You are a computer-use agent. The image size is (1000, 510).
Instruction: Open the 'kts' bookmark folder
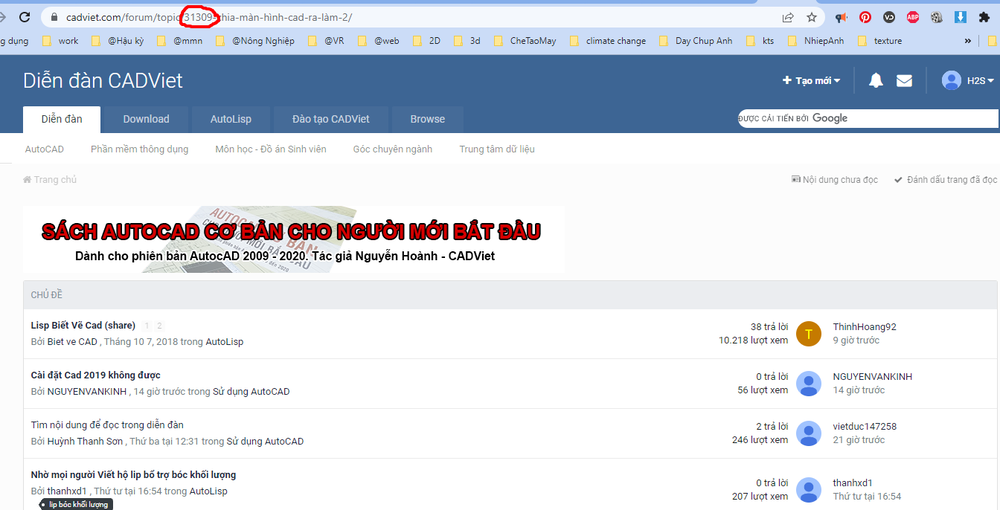point(760,41)
